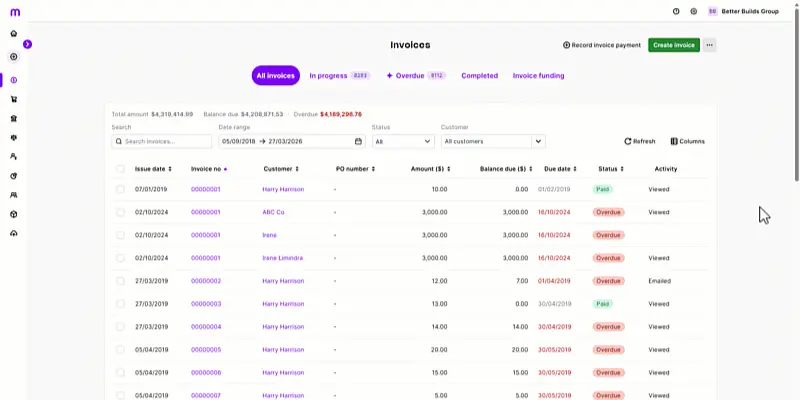Screen dimensions: 800x400
Task: Click Record invoice payment
Action: coord(602,45)
